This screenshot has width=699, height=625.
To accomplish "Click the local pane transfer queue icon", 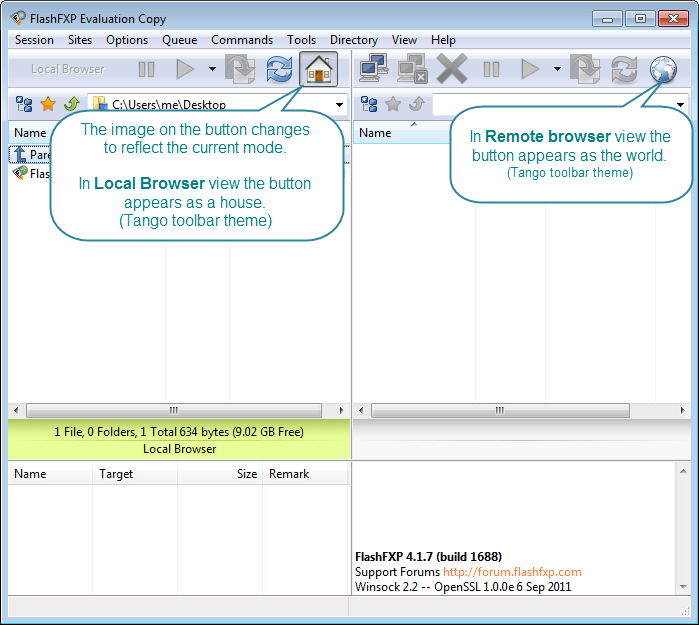I will (x=241, y=69).
